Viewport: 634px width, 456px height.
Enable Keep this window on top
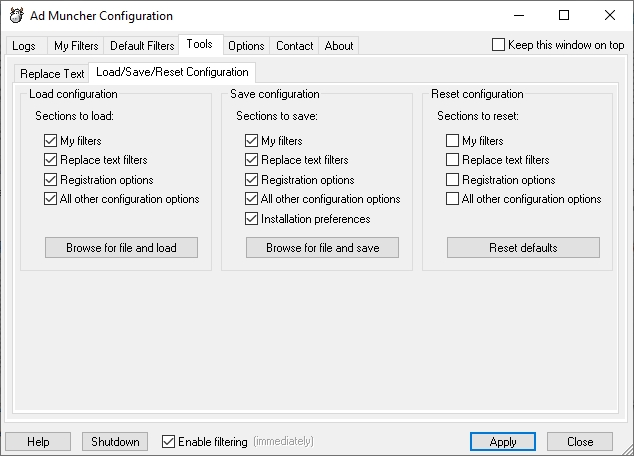pyautogui.click(x=499, y=45)
